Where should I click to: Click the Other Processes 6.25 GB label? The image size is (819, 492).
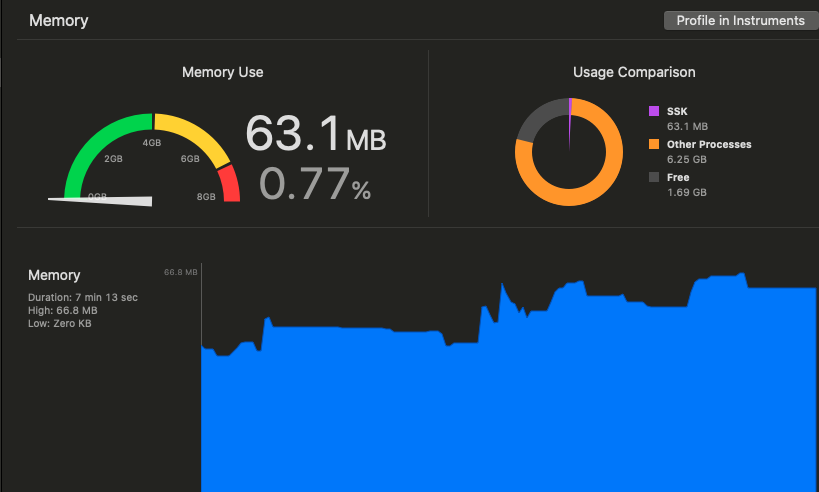tap(709, 151)
